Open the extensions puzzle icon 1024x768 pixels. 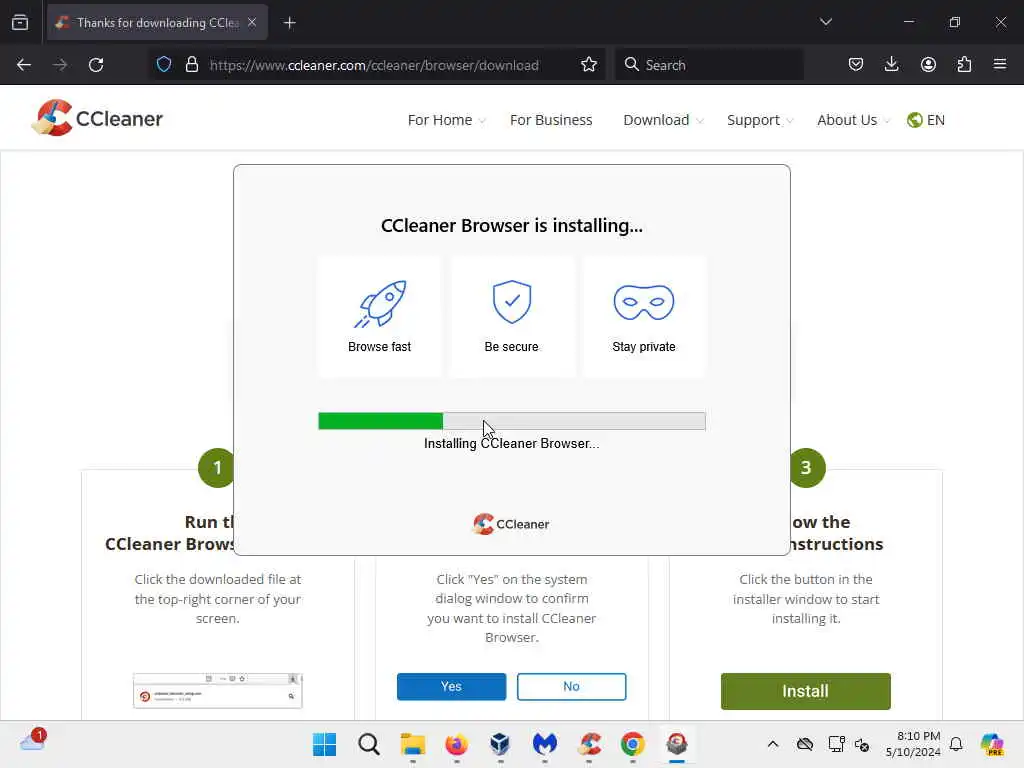coord(964,64)
